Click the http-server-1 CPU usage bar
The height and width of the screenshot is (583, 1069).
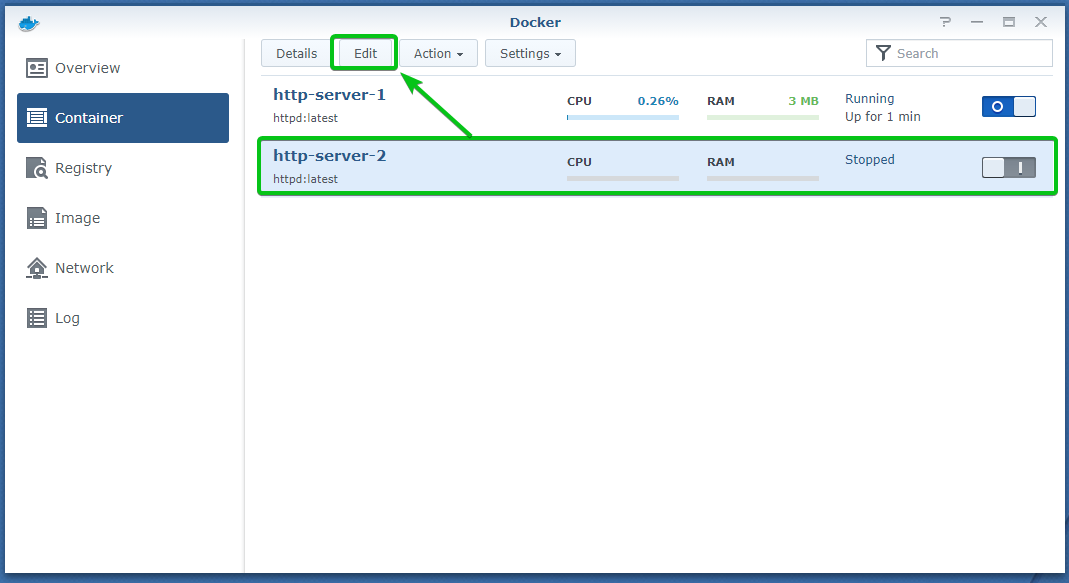pos(622,117)
